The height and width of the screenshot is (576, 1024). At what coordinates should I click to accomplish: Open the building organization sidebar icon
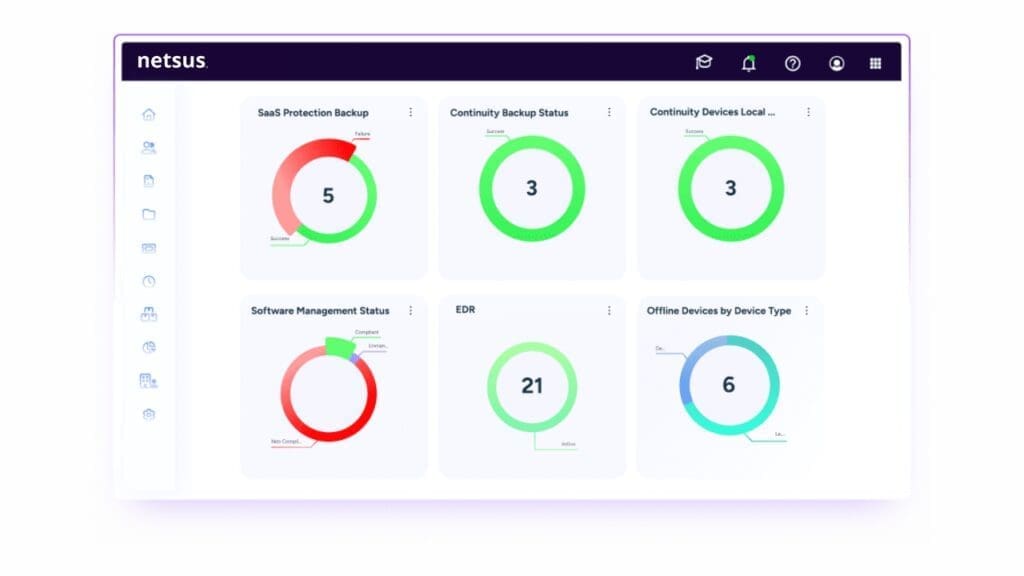(x=149, y=381)
